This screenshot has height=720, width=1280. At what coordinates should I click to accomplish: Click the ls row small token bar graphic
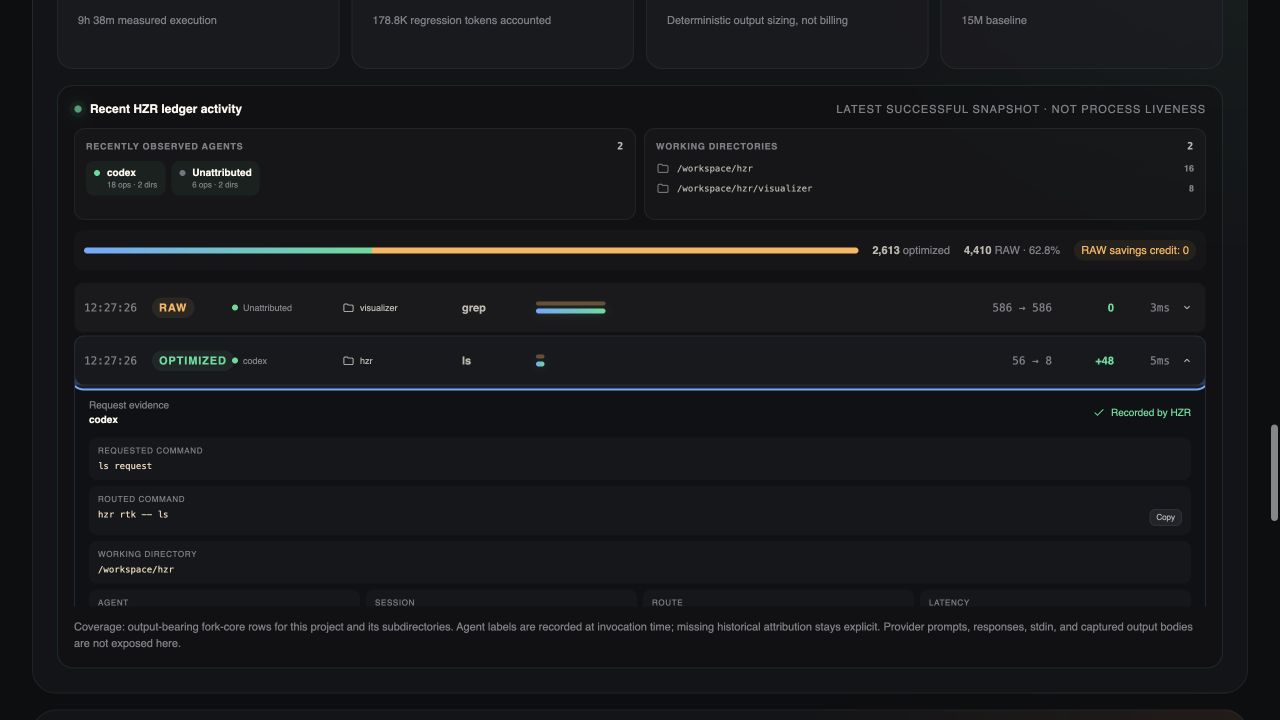540,361
